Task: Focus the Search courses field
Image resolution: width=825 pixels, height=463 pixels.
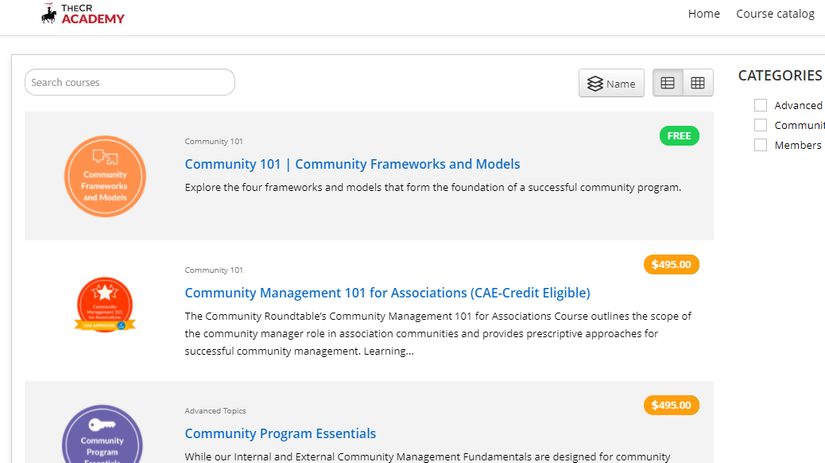Action: [130, 82]
